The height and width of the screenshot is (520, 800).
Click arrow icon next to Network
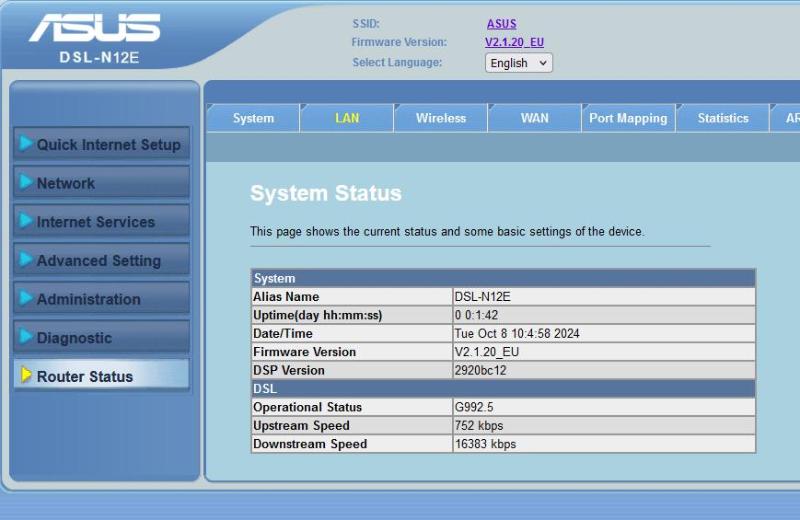click(x=26, y=183)
